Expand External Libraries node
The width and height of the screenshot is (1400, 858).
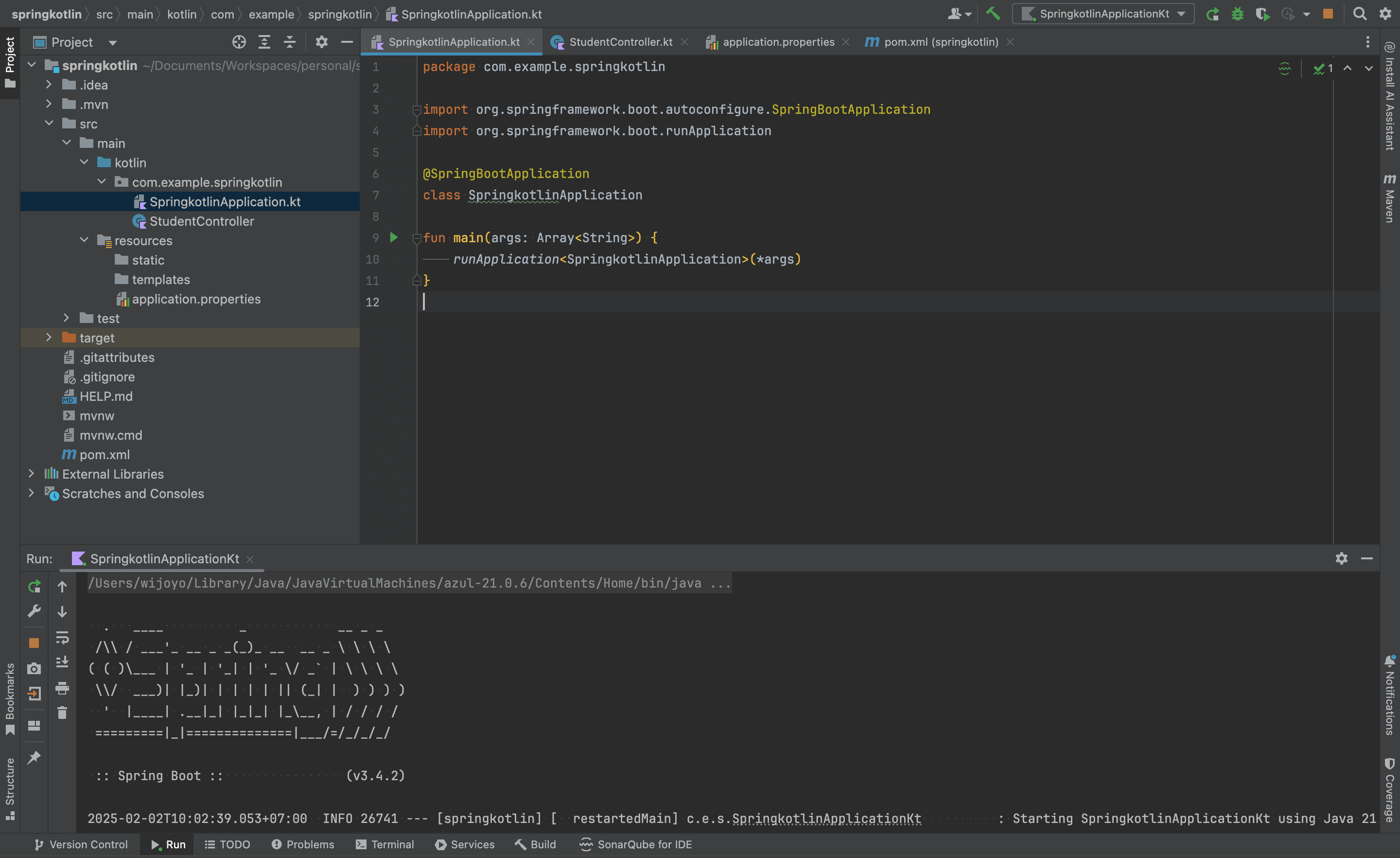(31, 474)
